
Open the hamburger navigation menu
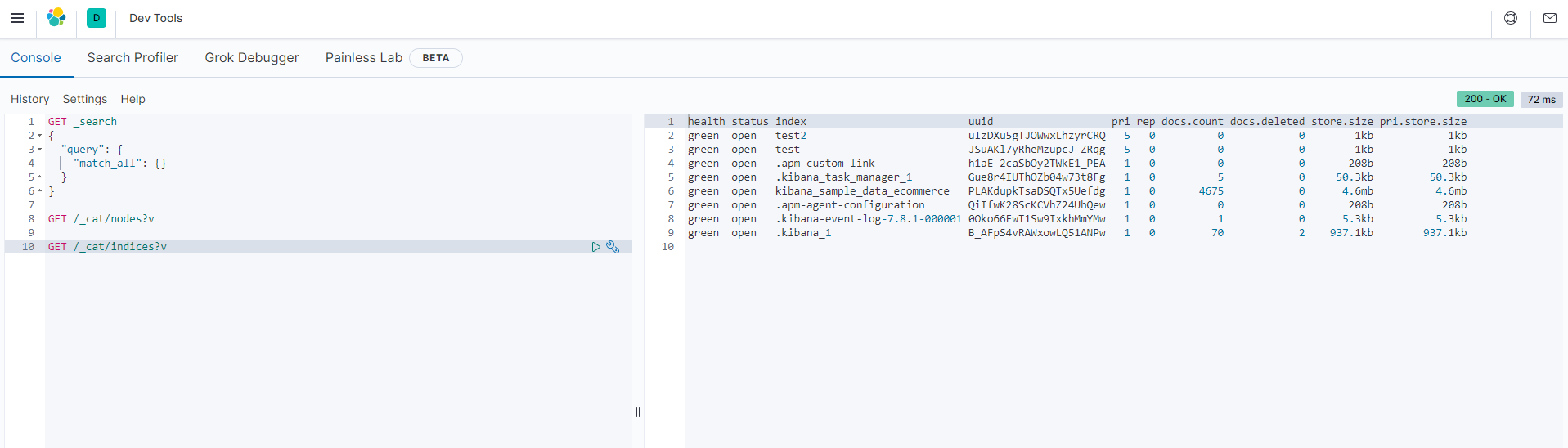point(17,18)
